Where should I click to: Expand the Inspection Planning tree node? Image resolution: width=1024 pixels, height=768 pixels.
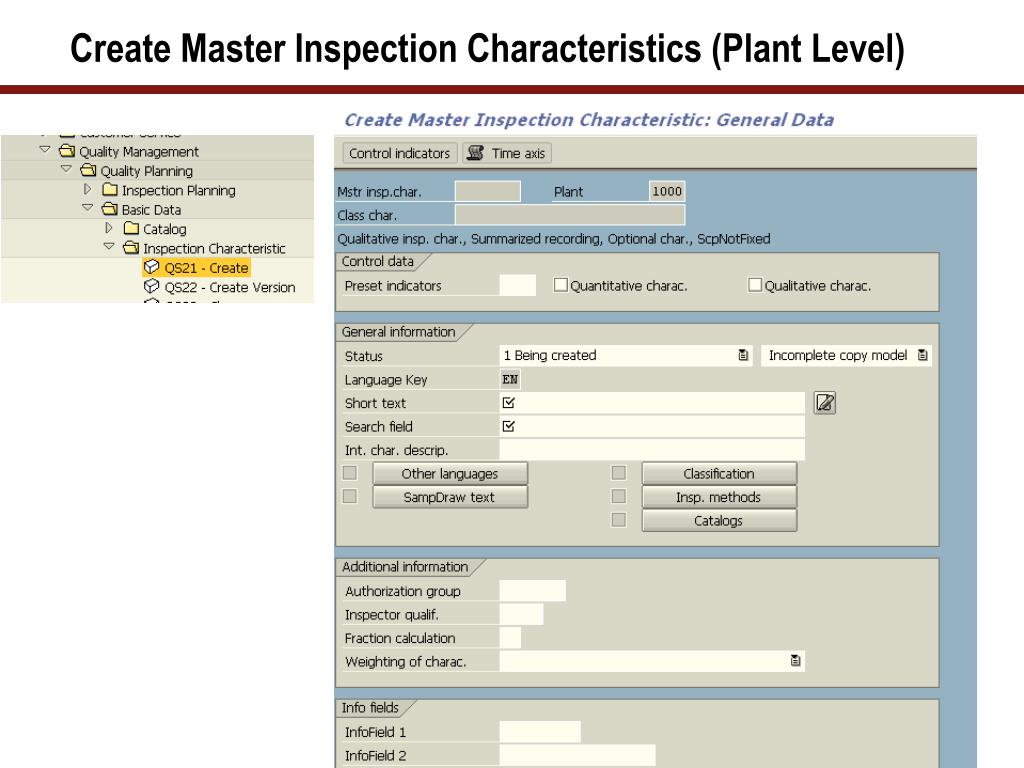click(88, 189)
